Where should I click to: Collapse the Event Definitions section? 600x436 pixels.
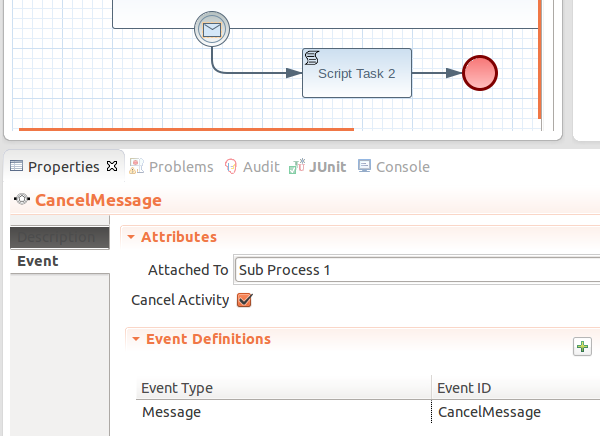(x=135, y=339)
